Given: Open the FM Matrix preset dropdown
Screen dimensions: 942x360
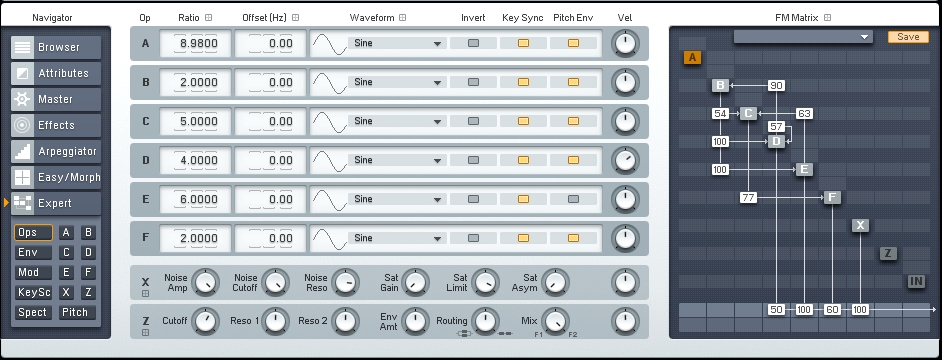Looking at the screenshot, I should pos(803,37).
